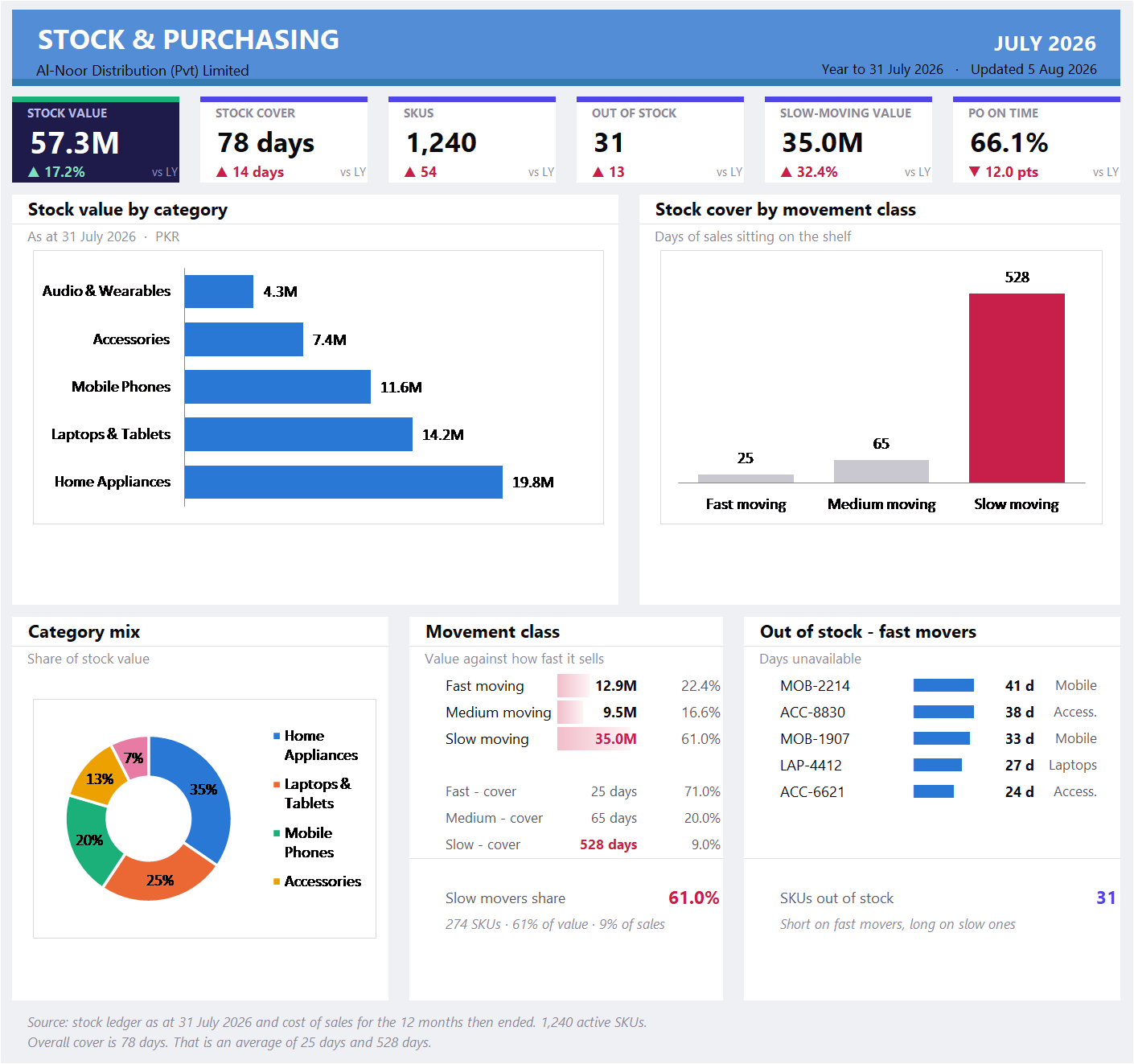The image size is (1134, 1064).
Task: Click the up triangle in the Out of Stock card
Action: (598, 172)
